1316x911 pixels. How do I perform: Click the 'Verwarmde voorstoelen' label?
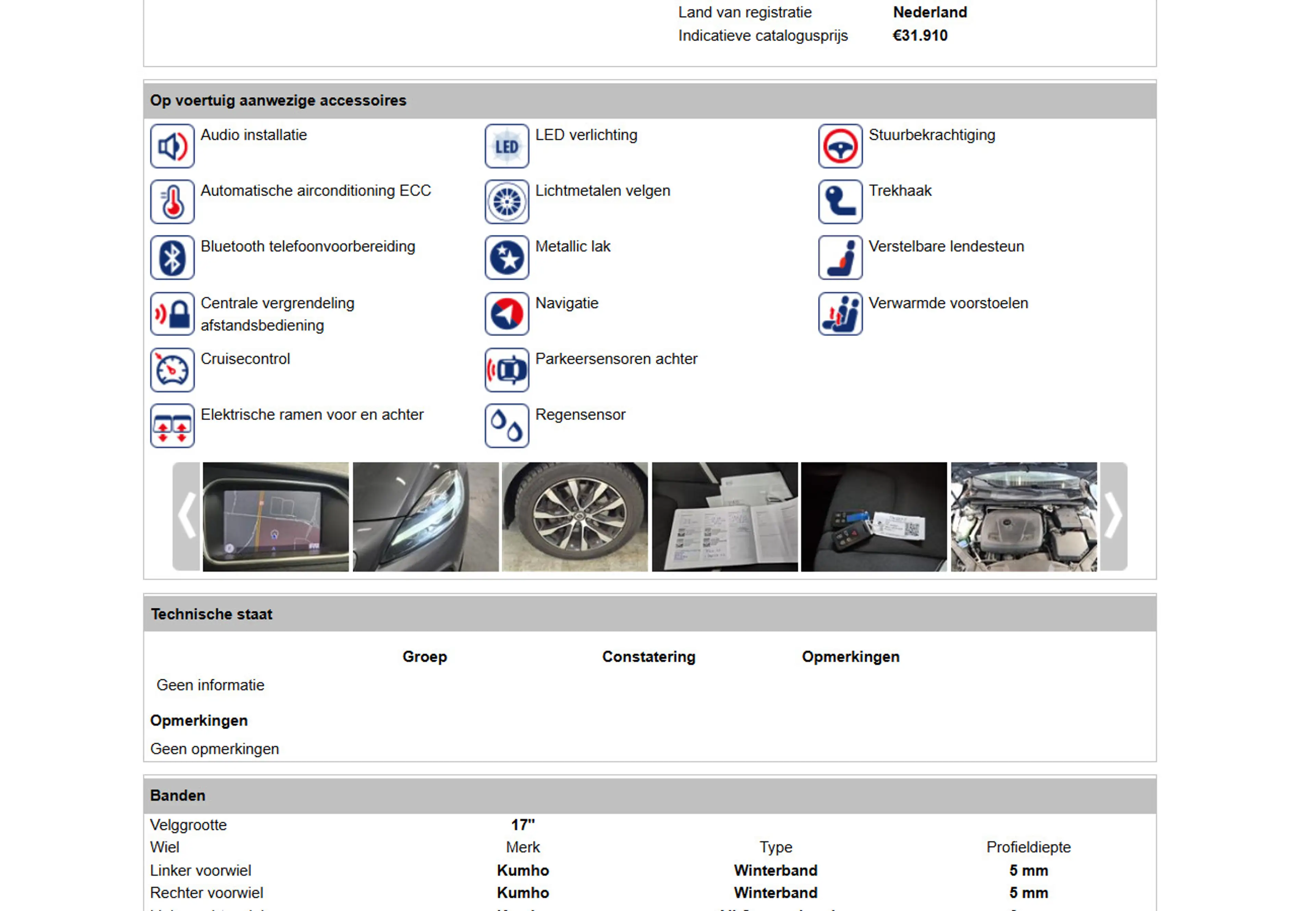(x=948, y=303)
